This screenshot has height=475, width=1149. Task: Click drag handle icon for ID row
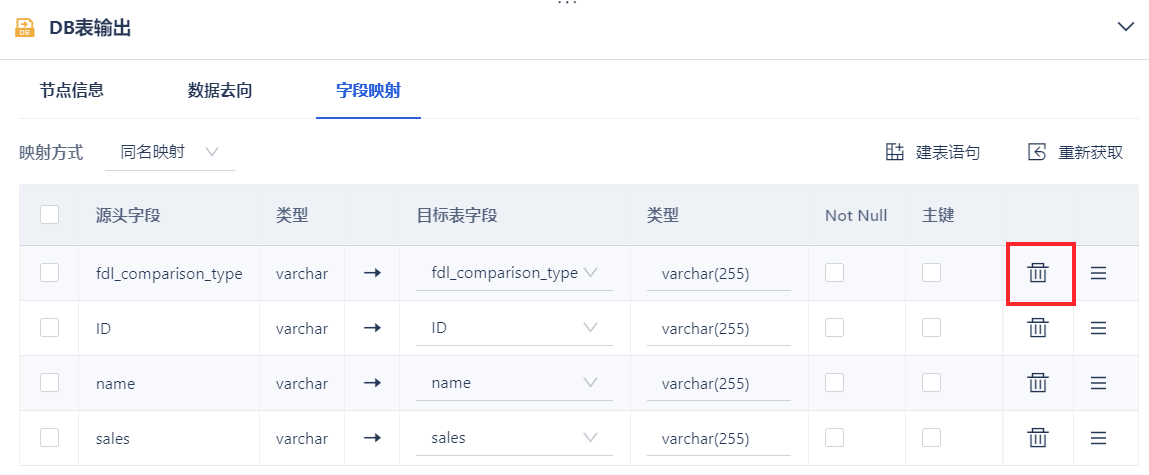pyautogui.click(x=1098, y=328)
